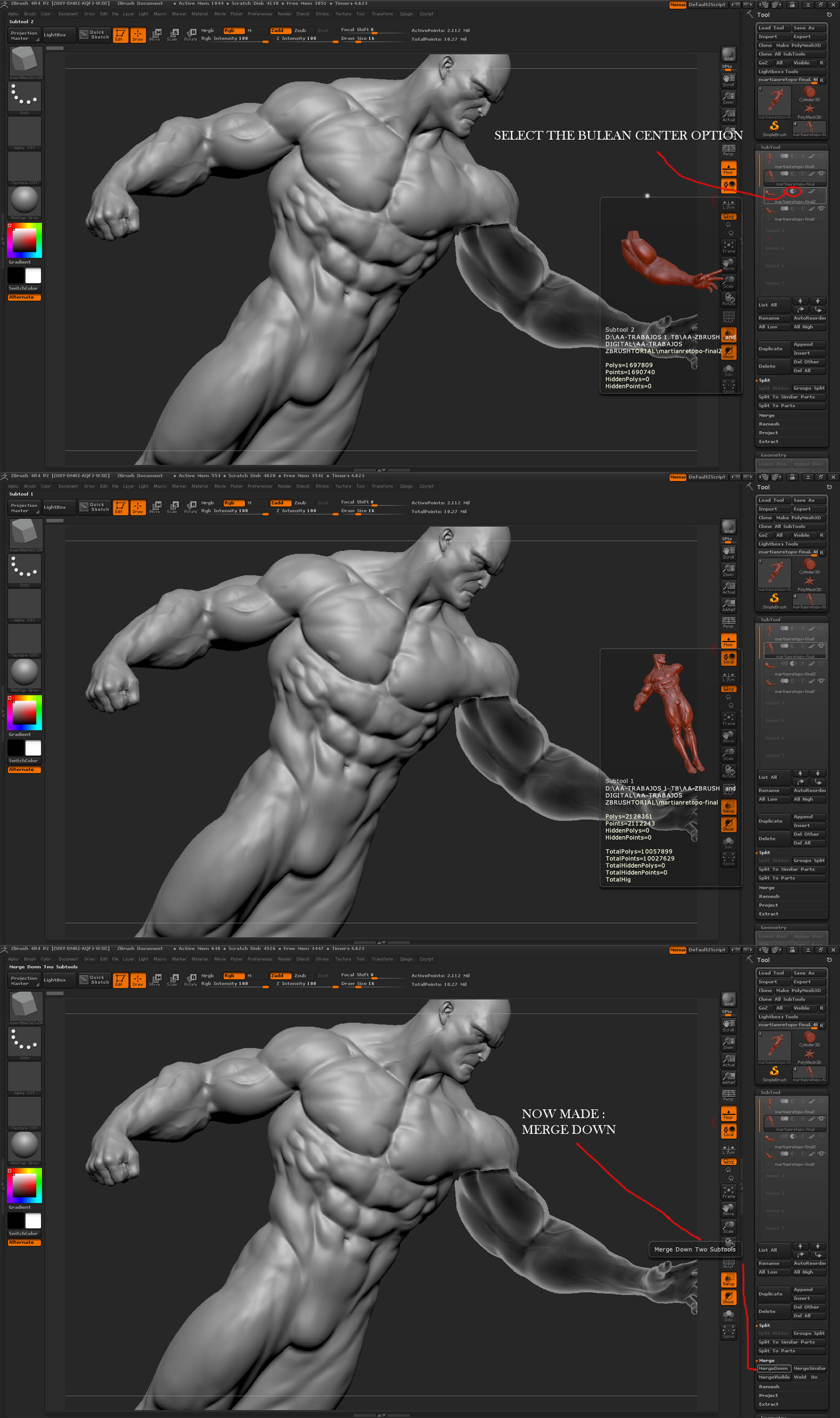Pick a hue in top screenshot's color picker

pos(25,241)
